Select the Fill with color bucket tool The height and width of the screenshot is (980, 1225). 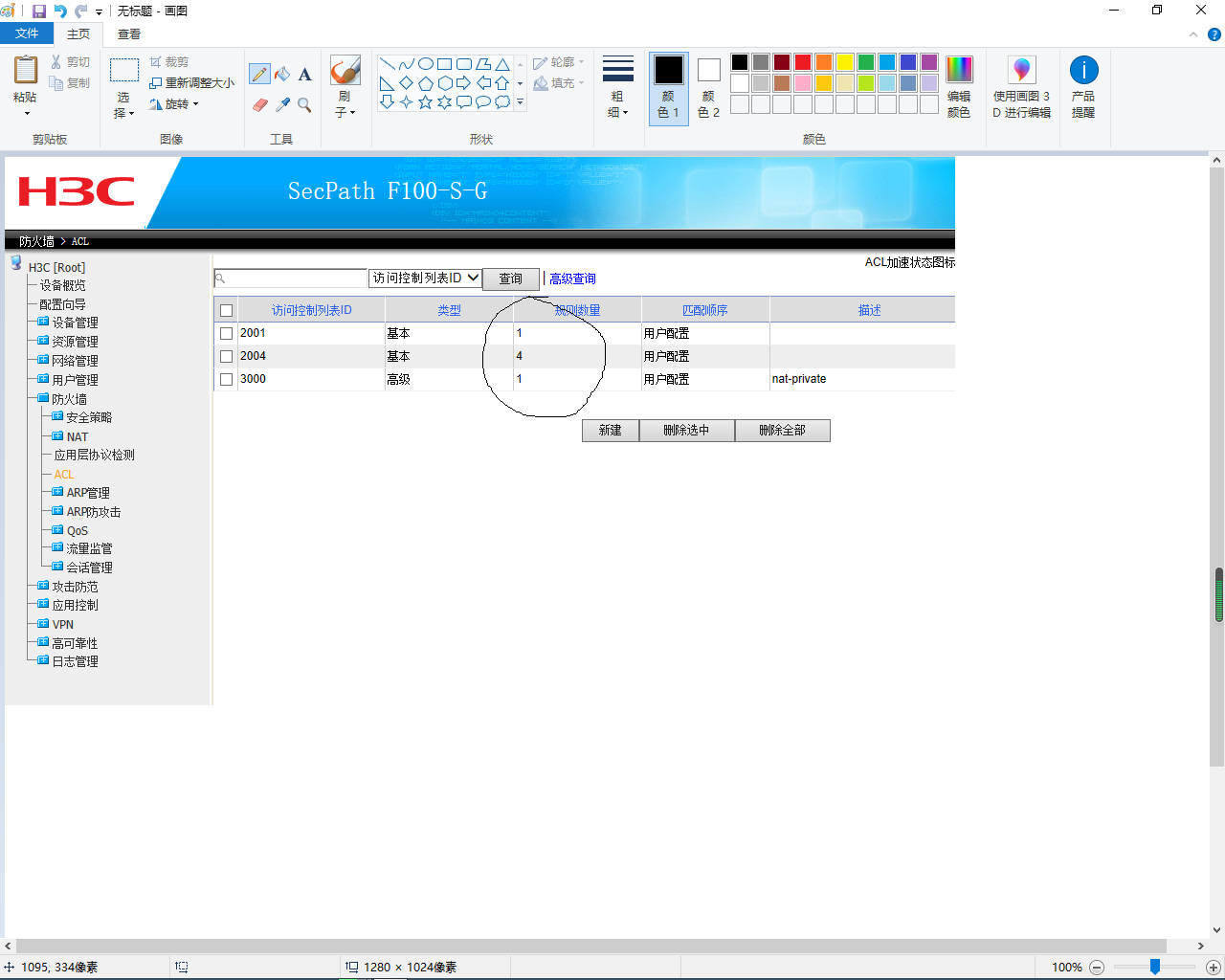coord(282,74)
